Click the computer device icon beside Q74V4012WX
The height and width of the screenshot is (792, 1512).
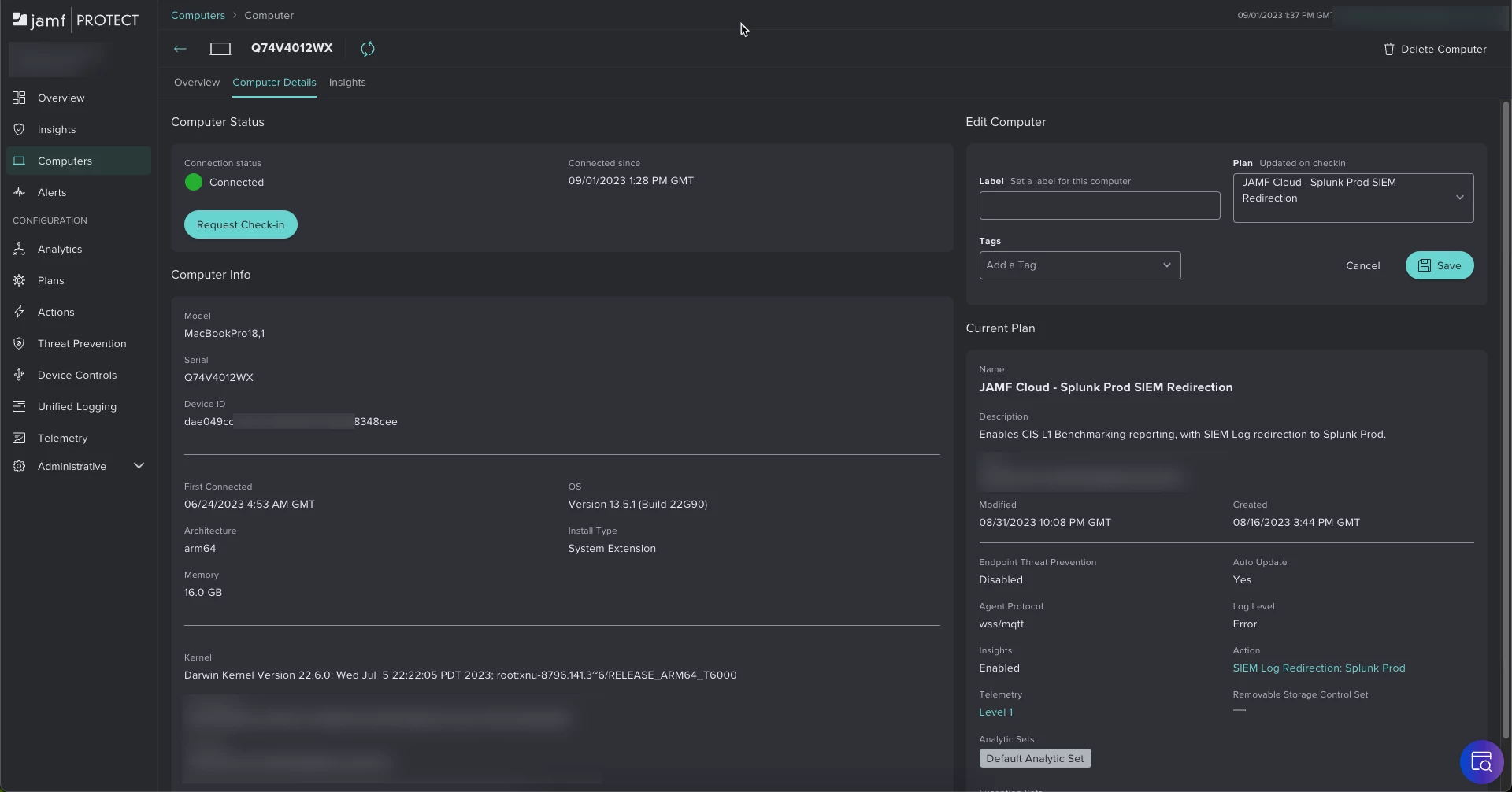click(x=220, y=48)
